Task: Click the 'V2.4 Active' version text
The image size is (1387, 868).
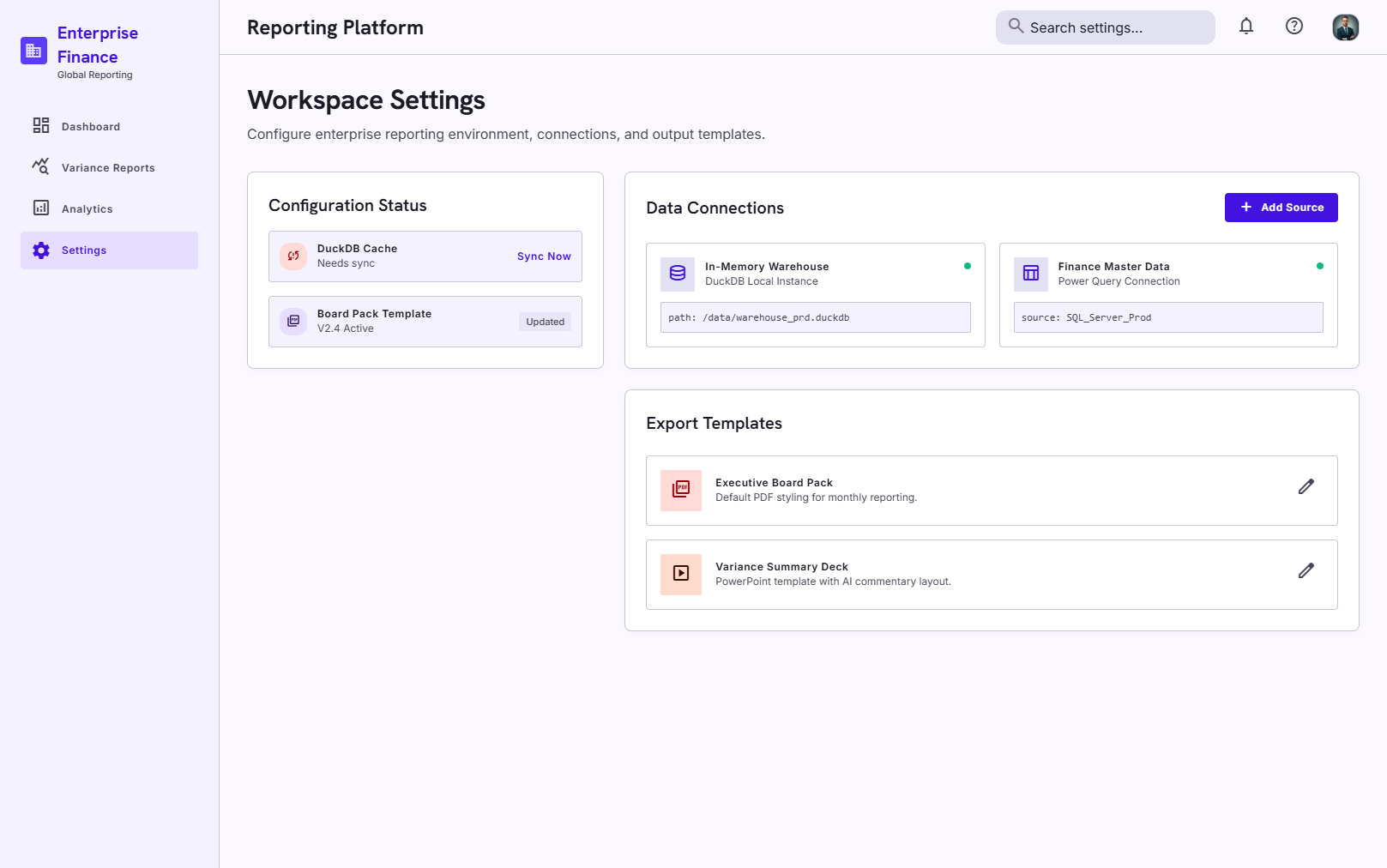Action: point(346,329)
